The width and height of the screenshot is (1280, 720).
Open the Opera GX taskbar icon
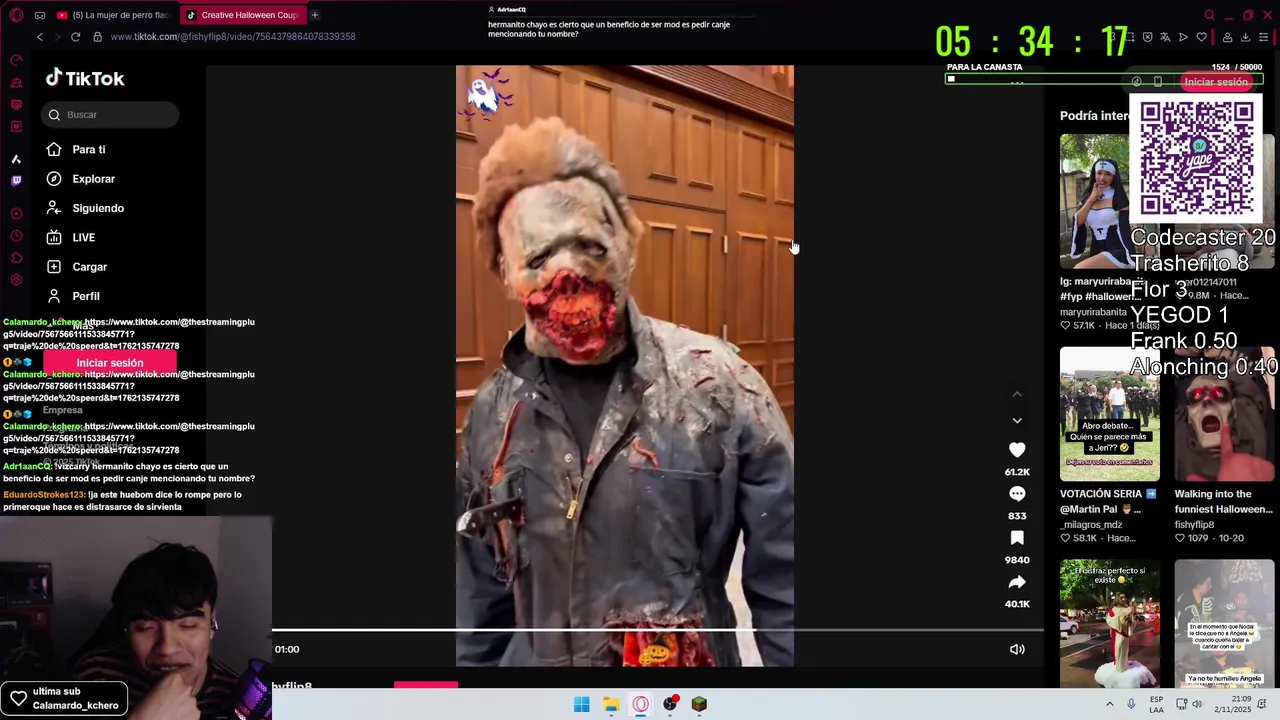coord(641,705)
